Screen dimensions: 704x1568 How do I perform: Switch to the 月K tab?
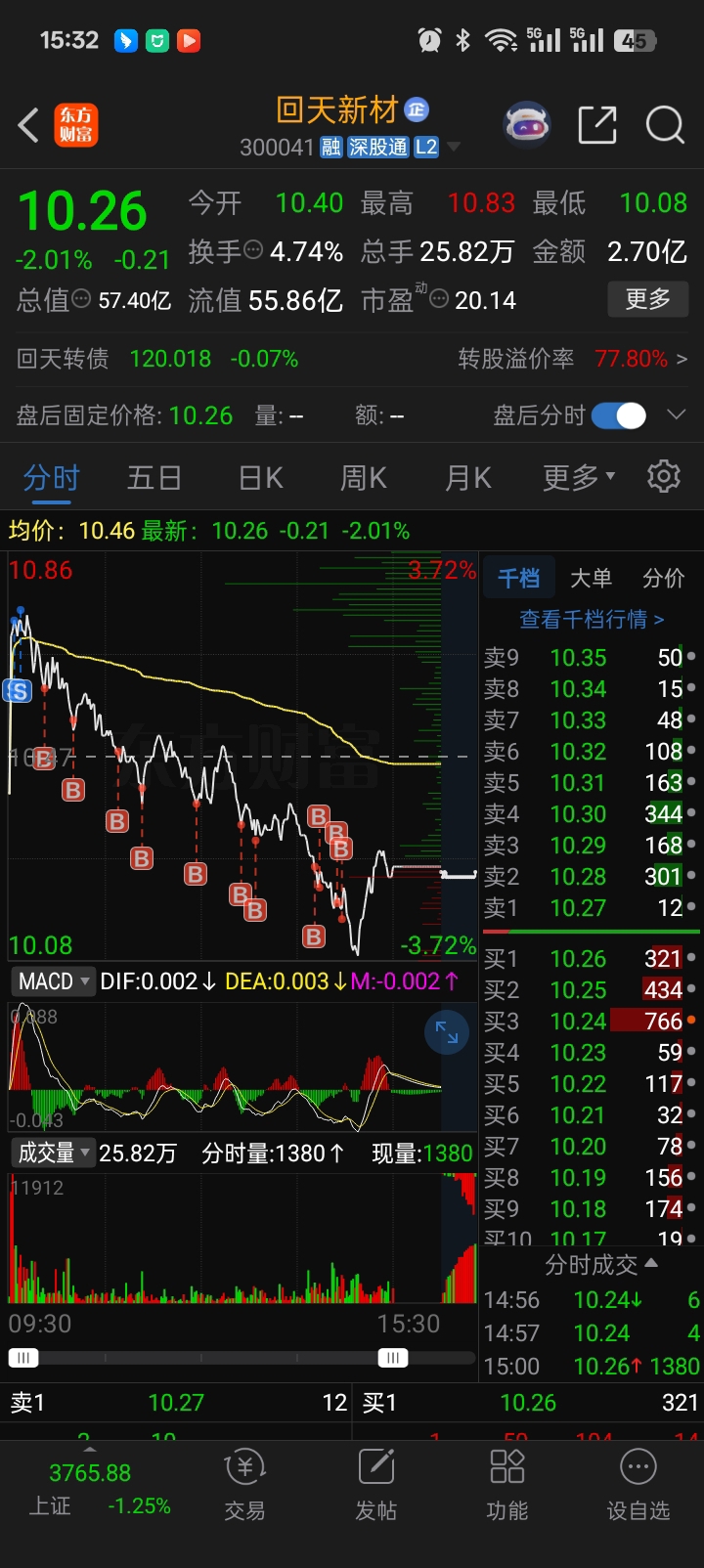click(467, 477)
